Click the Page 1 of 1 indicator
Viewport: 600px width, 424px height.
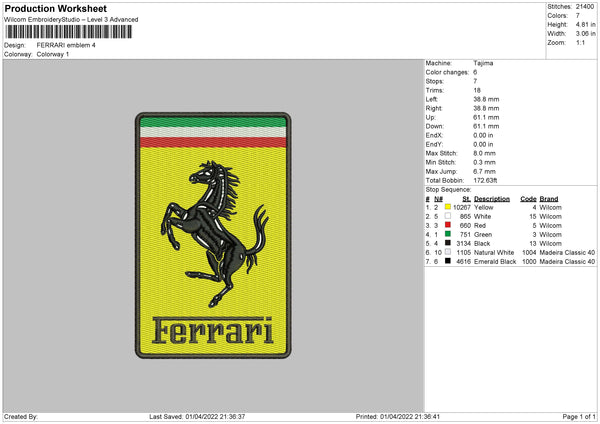pos(579,417)
